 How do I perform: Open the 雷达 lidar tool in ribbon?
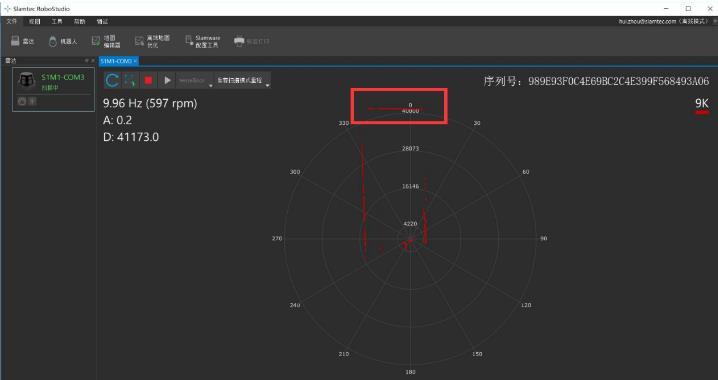pos(22,41)
